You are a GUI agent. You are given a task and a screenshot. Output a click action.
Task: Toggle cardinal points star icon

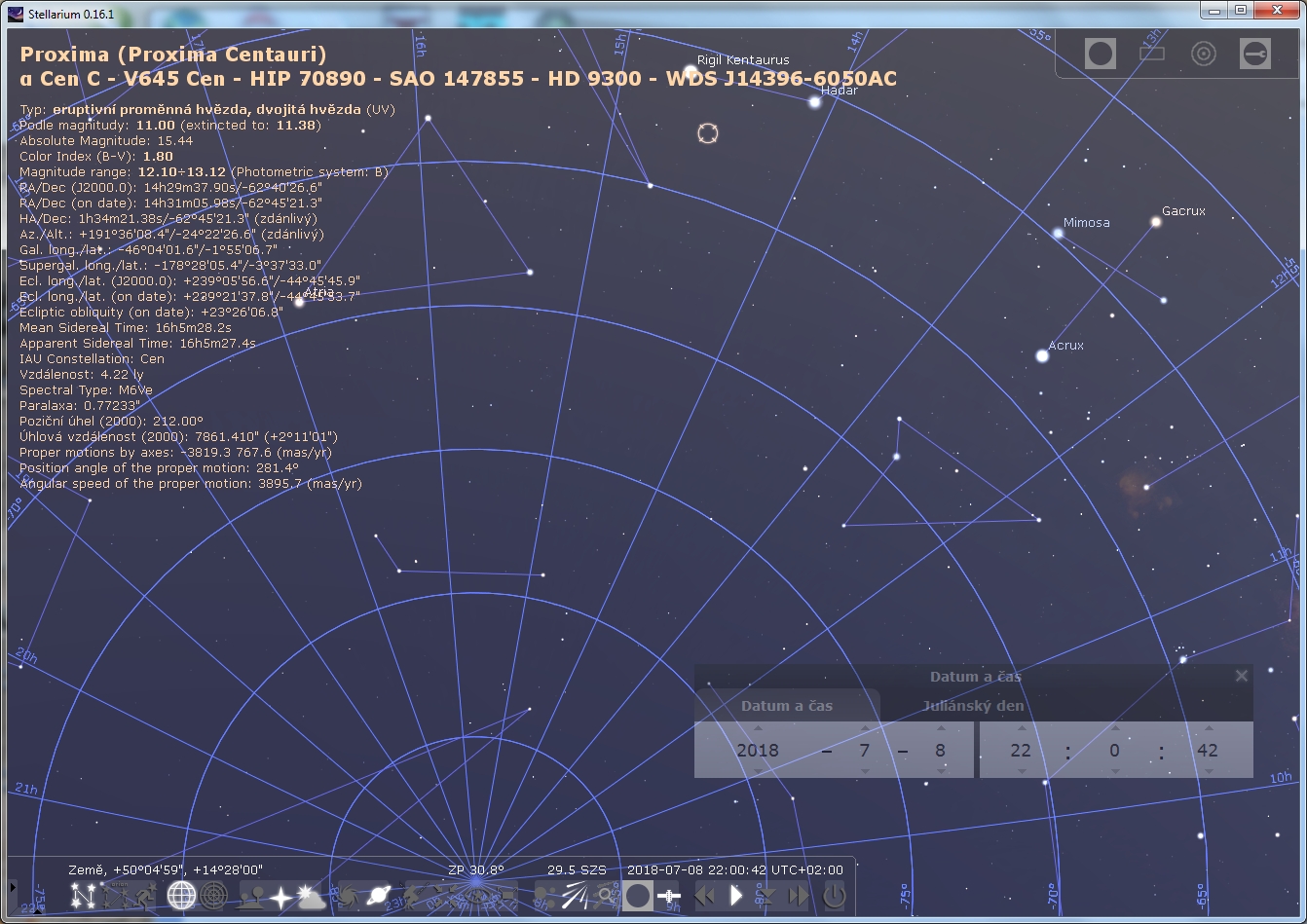[x=282, y=896]
